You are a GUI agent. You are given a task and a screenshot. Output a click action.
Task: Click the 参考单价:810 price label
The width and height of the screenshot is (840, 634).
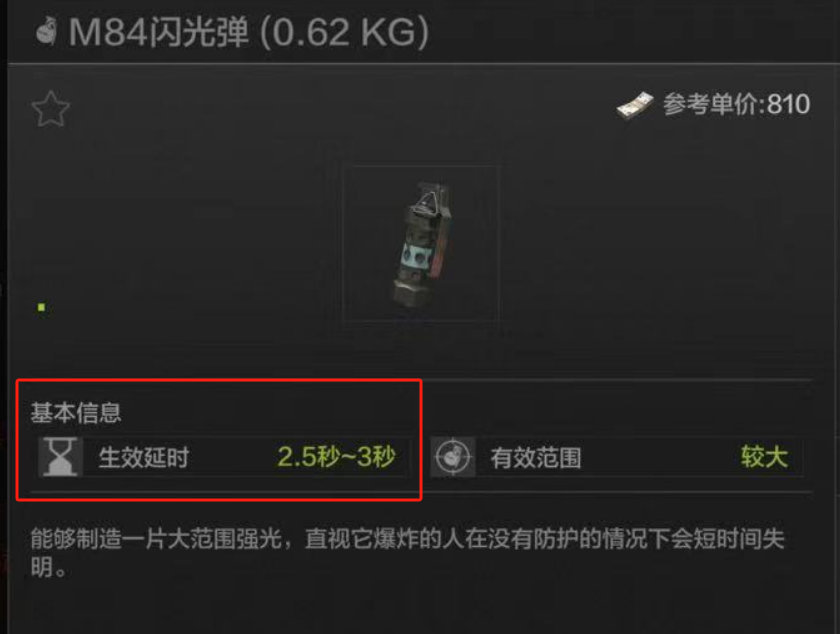pos(737,104)
